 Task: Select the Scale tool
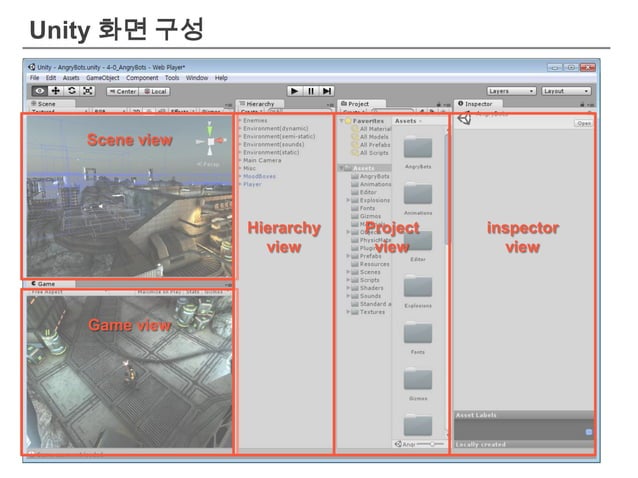click(87, 91)
